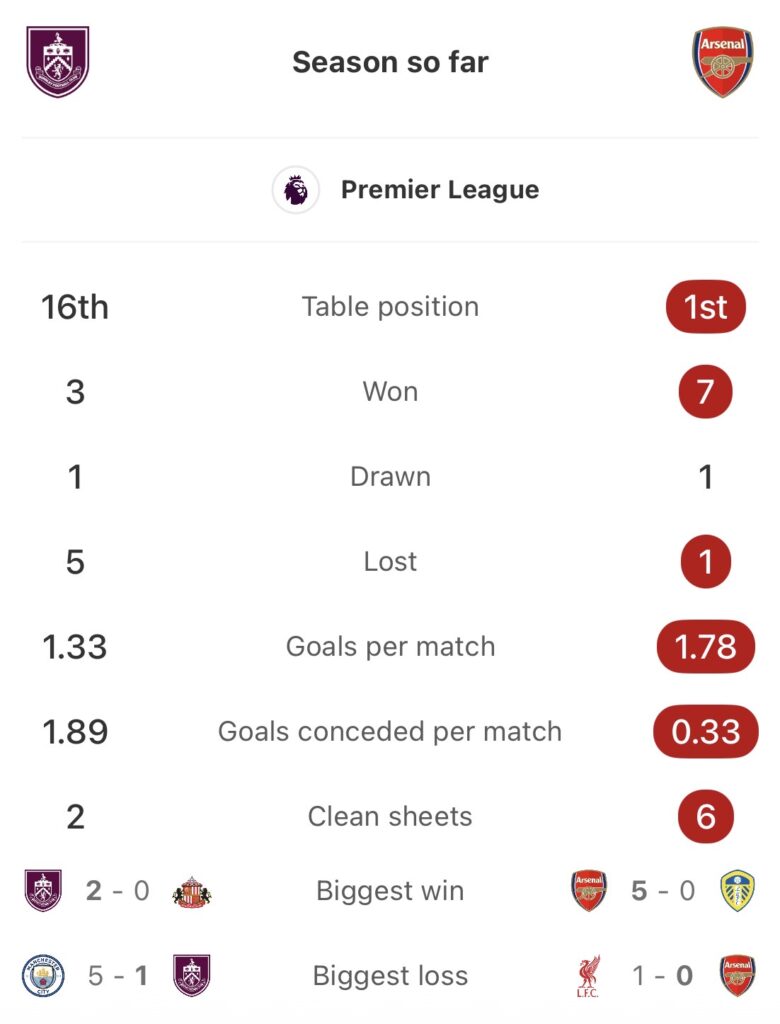Tap Arsenal crest beside 5 - 0 score
The width and height of the screenshot is (780, 1024).
point(589,891)
